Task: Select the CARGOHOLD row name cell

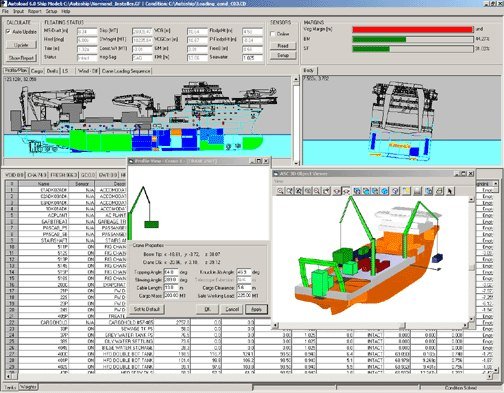Action: coord(44,323)
